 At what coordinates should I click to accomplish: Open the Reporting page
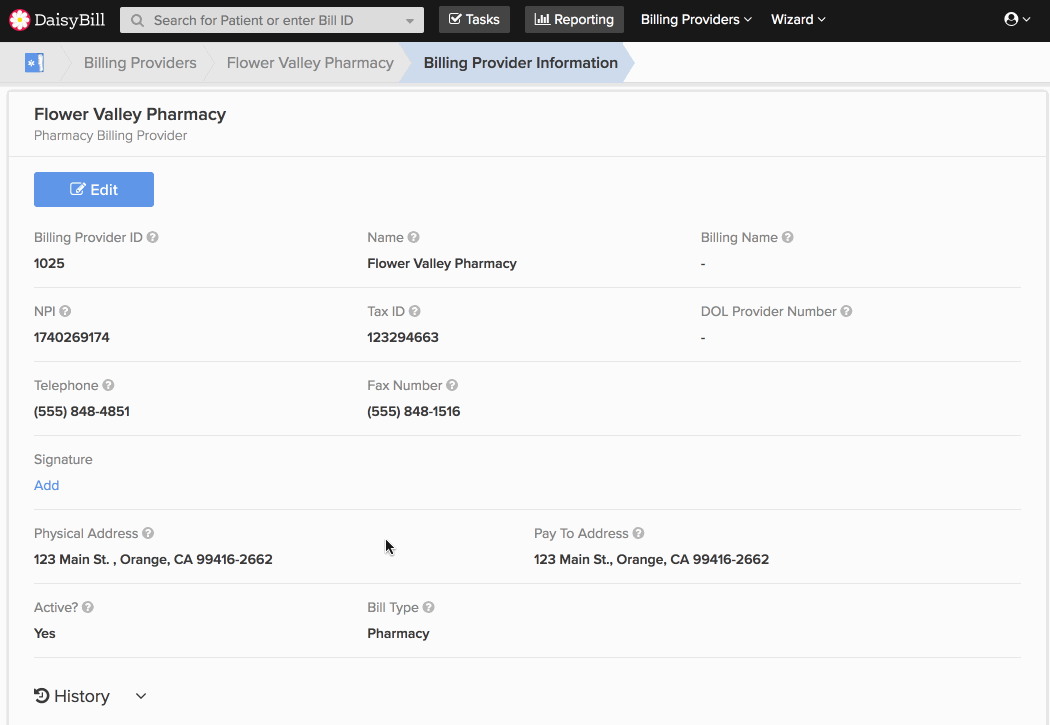[x=574, y=19]
